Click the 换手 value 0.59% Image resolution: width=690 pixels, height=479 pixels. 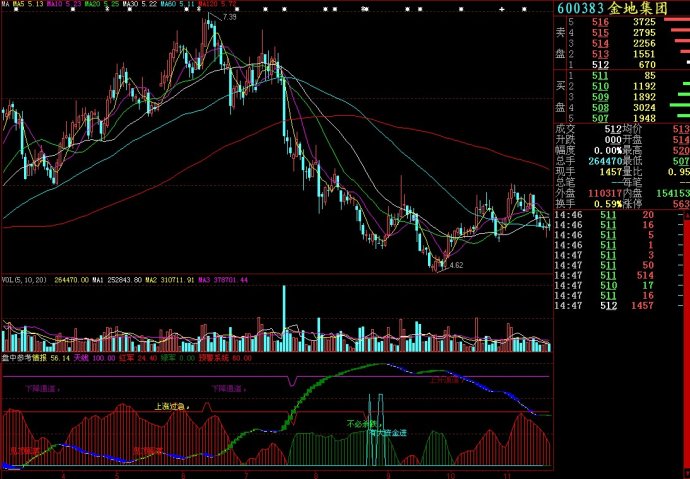point(608,204)
